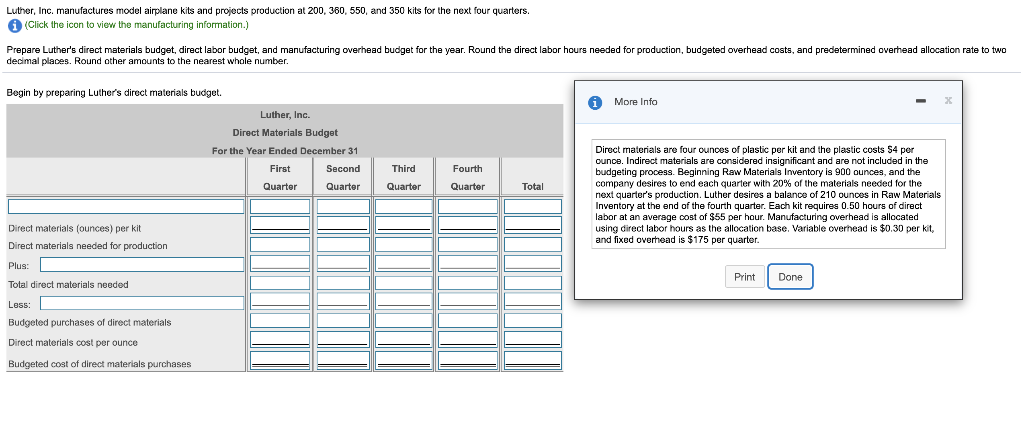1024x422 pixels.
Task: Click the 'Total direct materials needed' row label
Action: [x=69, y=285]
